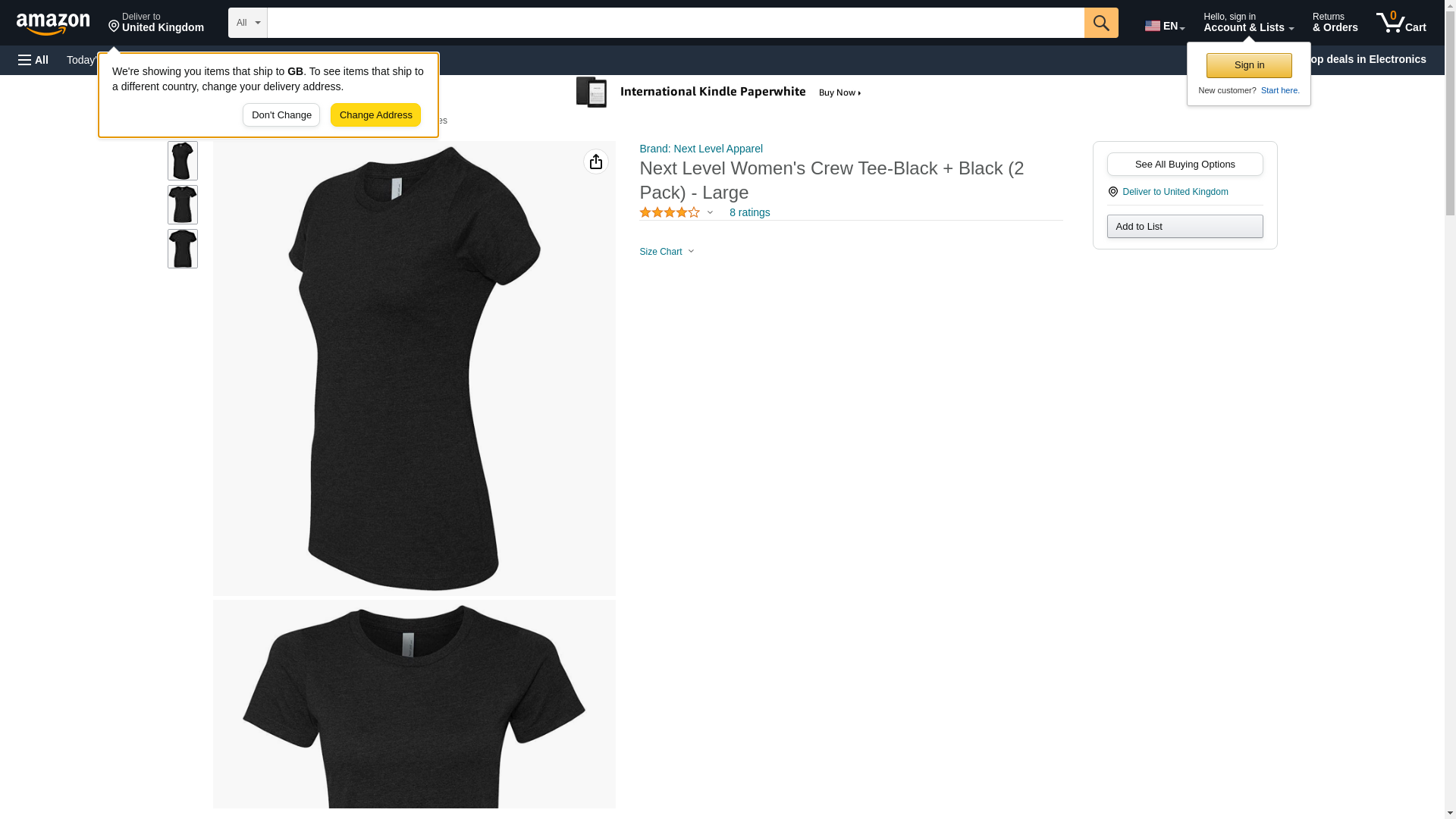Click the search input field
The width and height of the screenshot is (1456, 819).
(675, 23)
